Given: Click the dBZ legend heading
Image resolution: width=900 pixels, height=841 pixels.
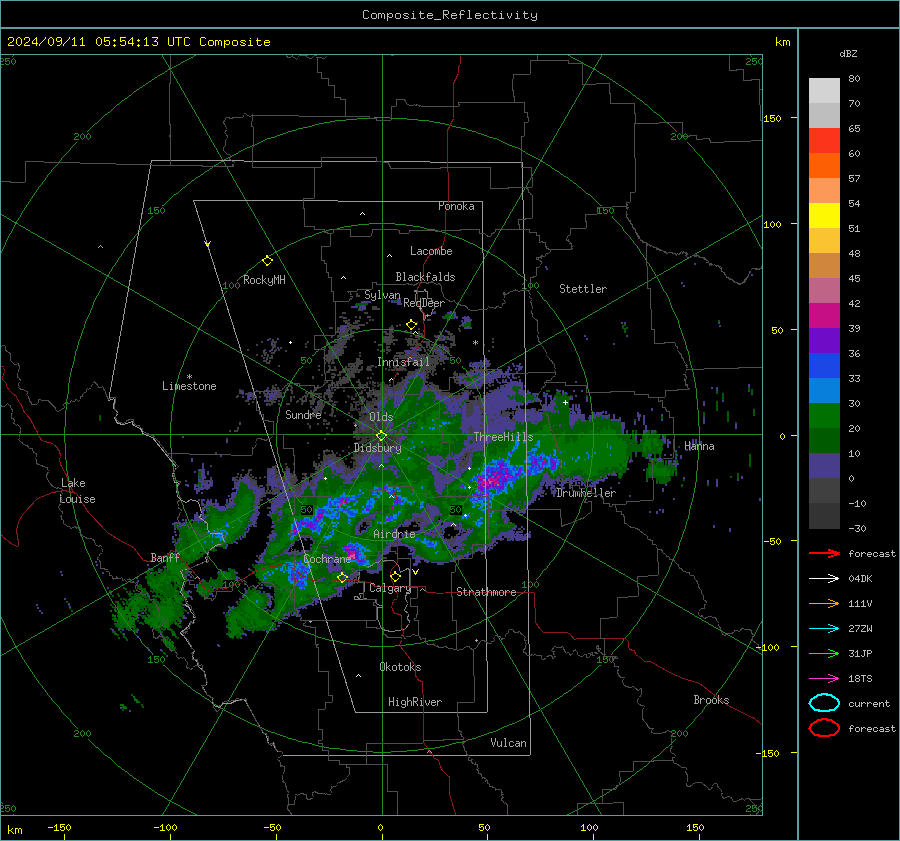Looking at the screenshot, I should click(x=848, y=53).
